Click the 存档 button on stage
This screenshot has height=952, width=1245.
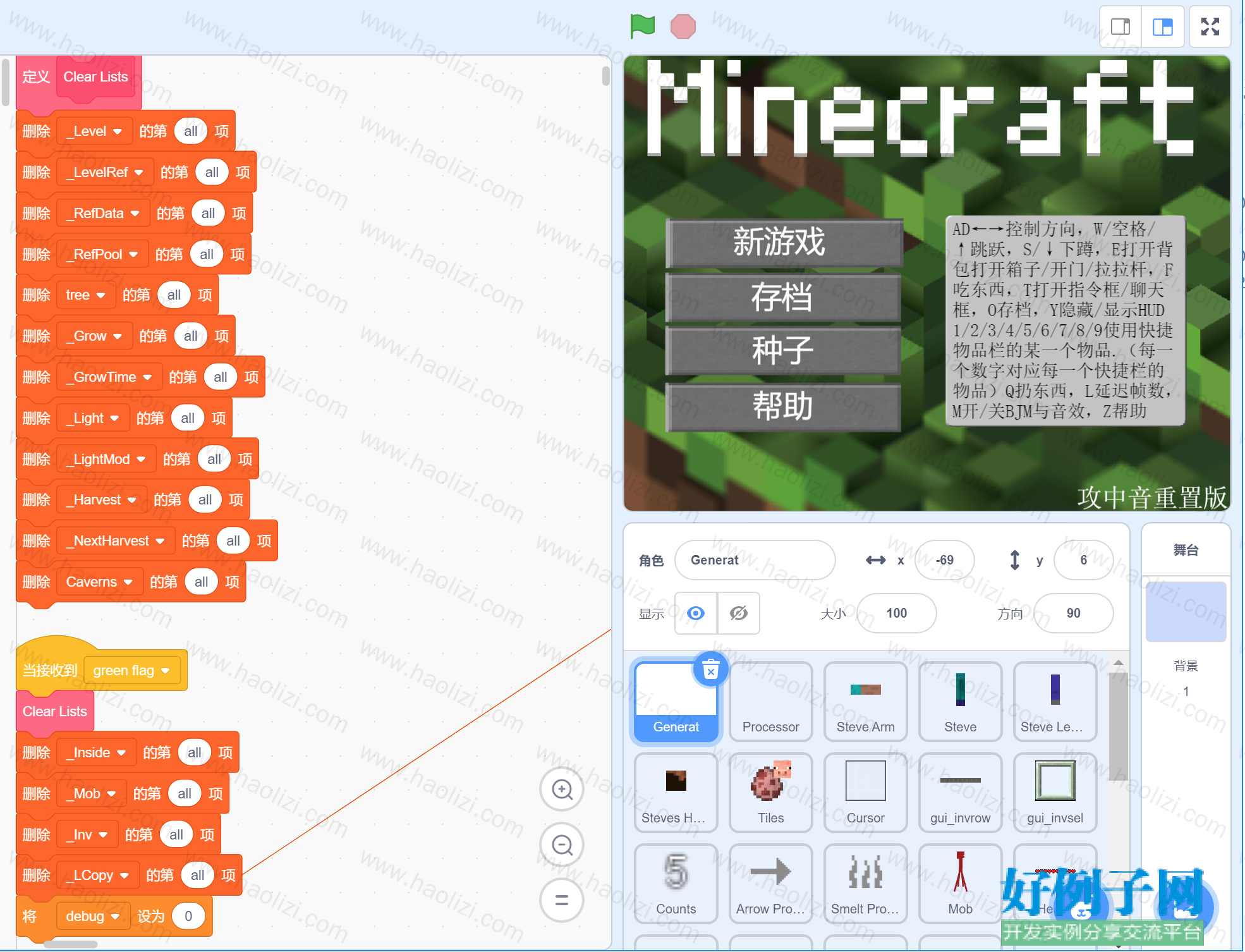(784, 297)
